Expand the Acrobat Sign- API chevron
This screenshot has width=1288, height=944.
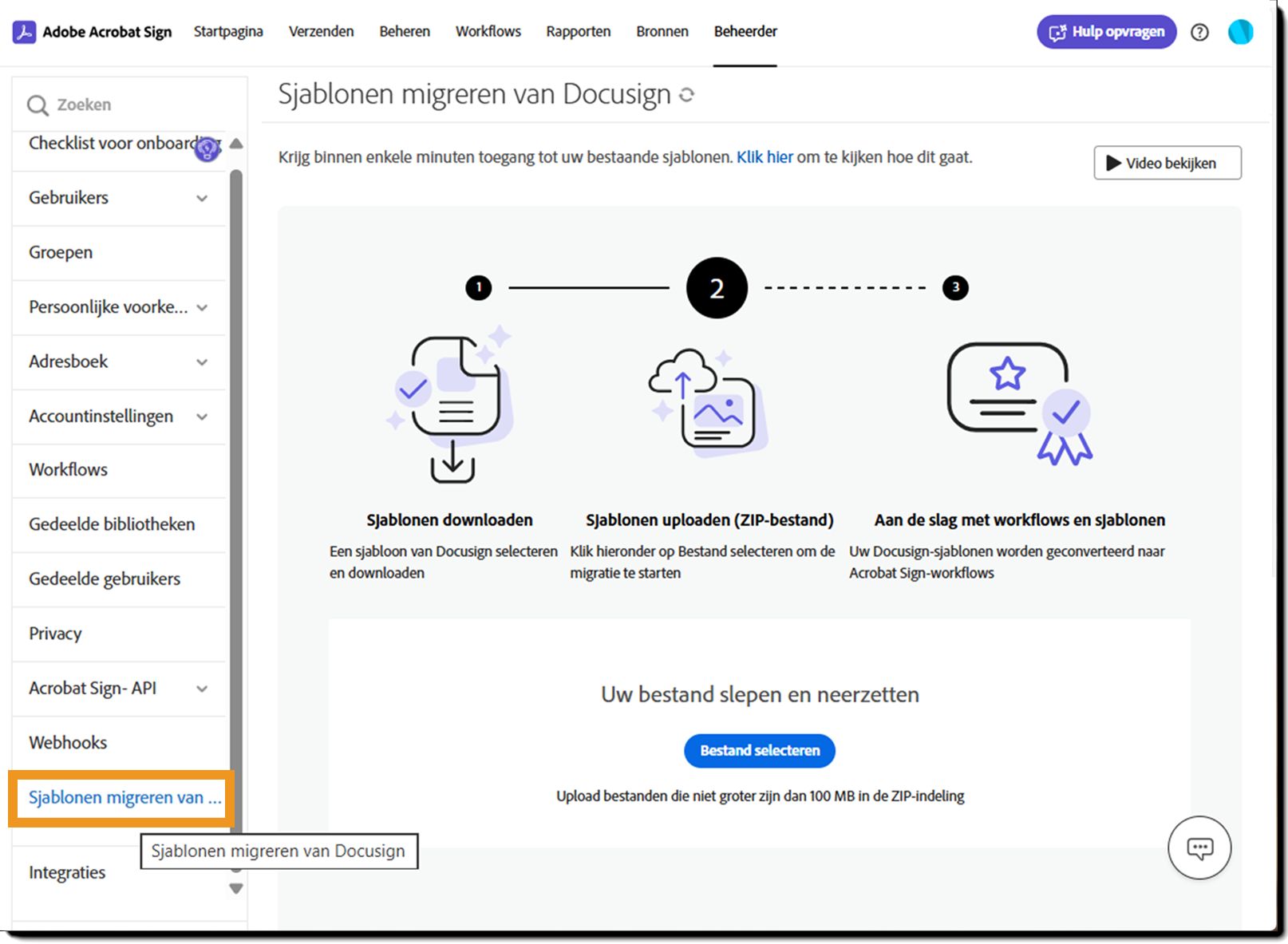pyautogui.click(x=203, y=689)
